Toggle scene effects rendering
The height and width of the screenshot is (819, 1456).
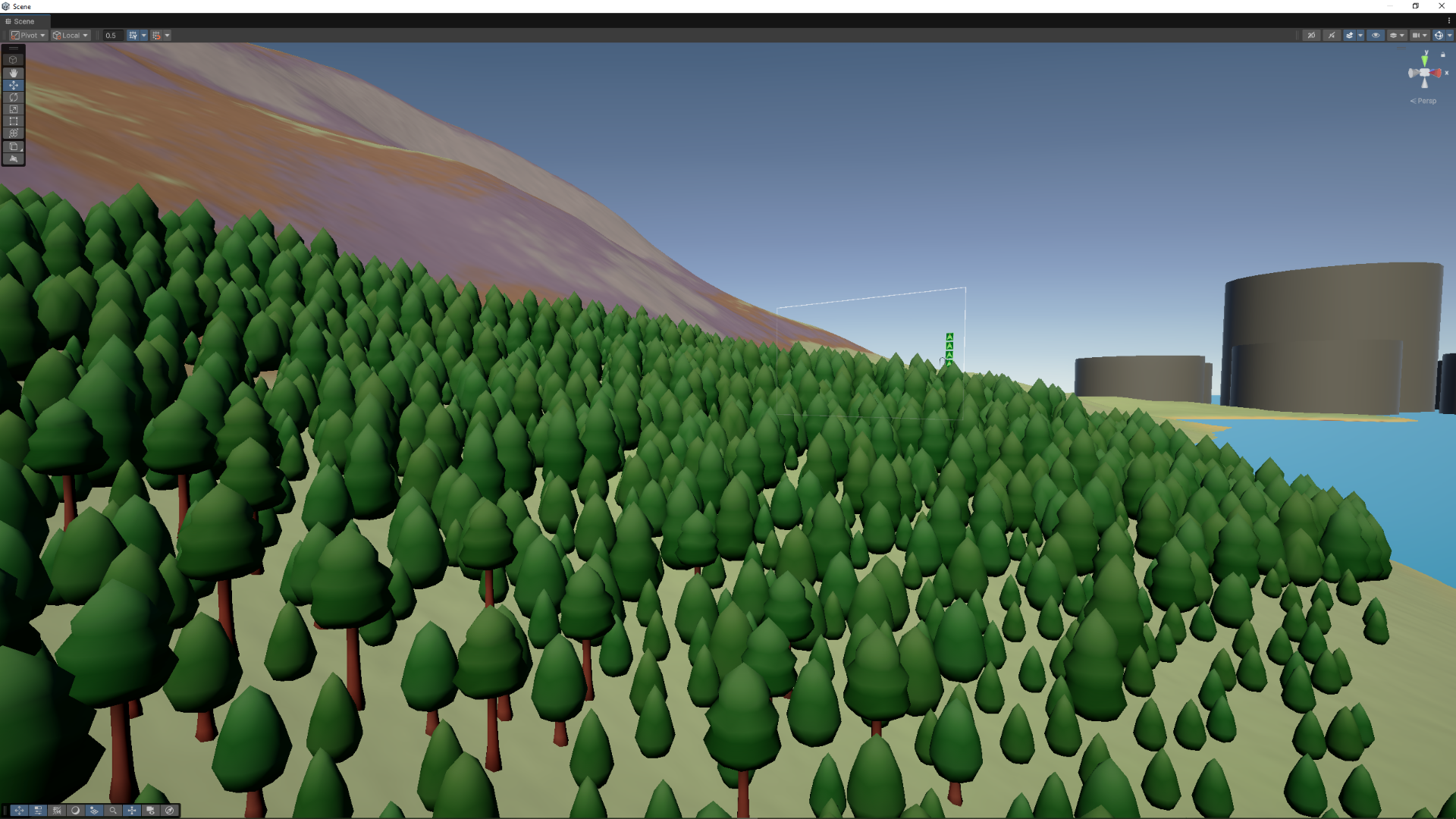point(1349,36)
